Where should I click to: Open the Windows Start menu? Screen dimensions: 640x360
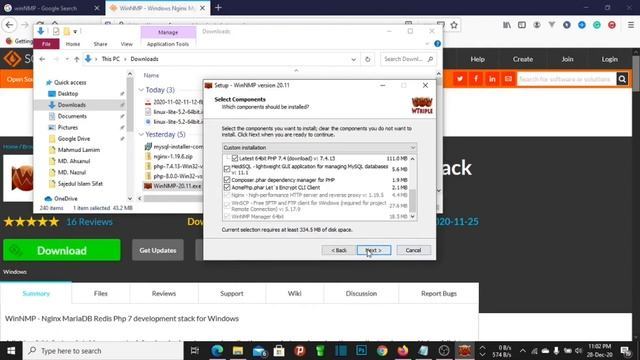11,351
